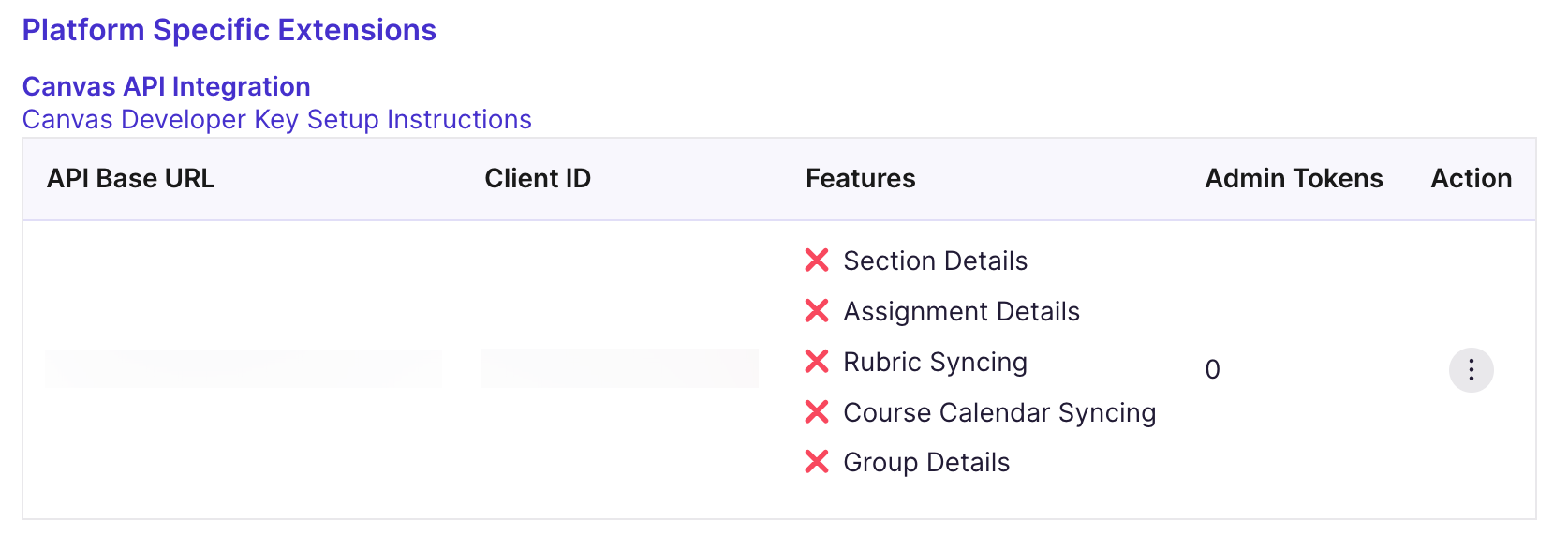Image resolution: width=1568 pixels, height=536 pixels.
Task: Click the red X beside Group Details
Action: click(x=817, y=462)
